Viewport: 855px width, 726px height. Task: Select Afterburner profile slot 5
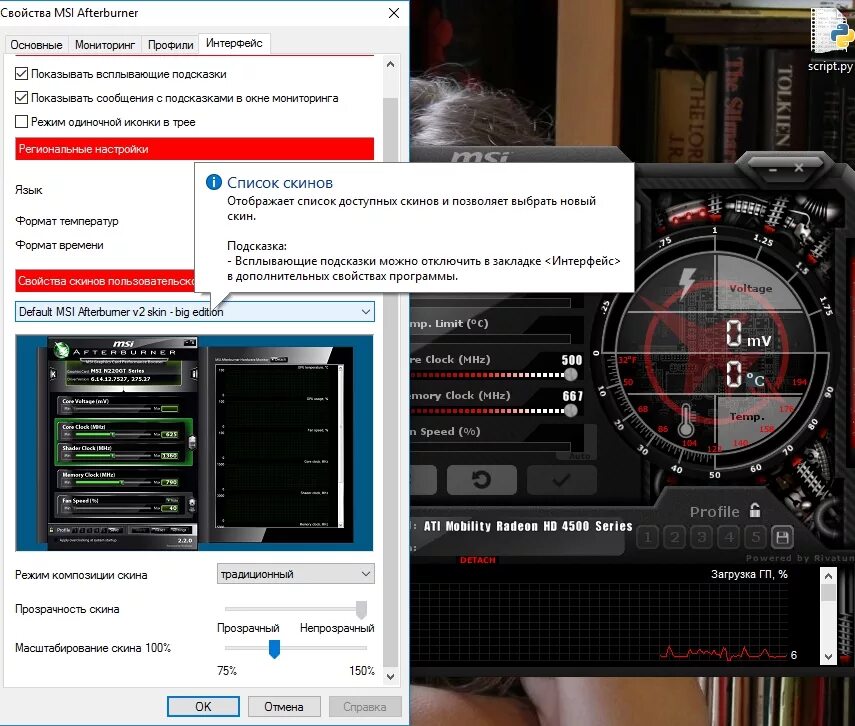pyautogui.click(x=756, y=538)
